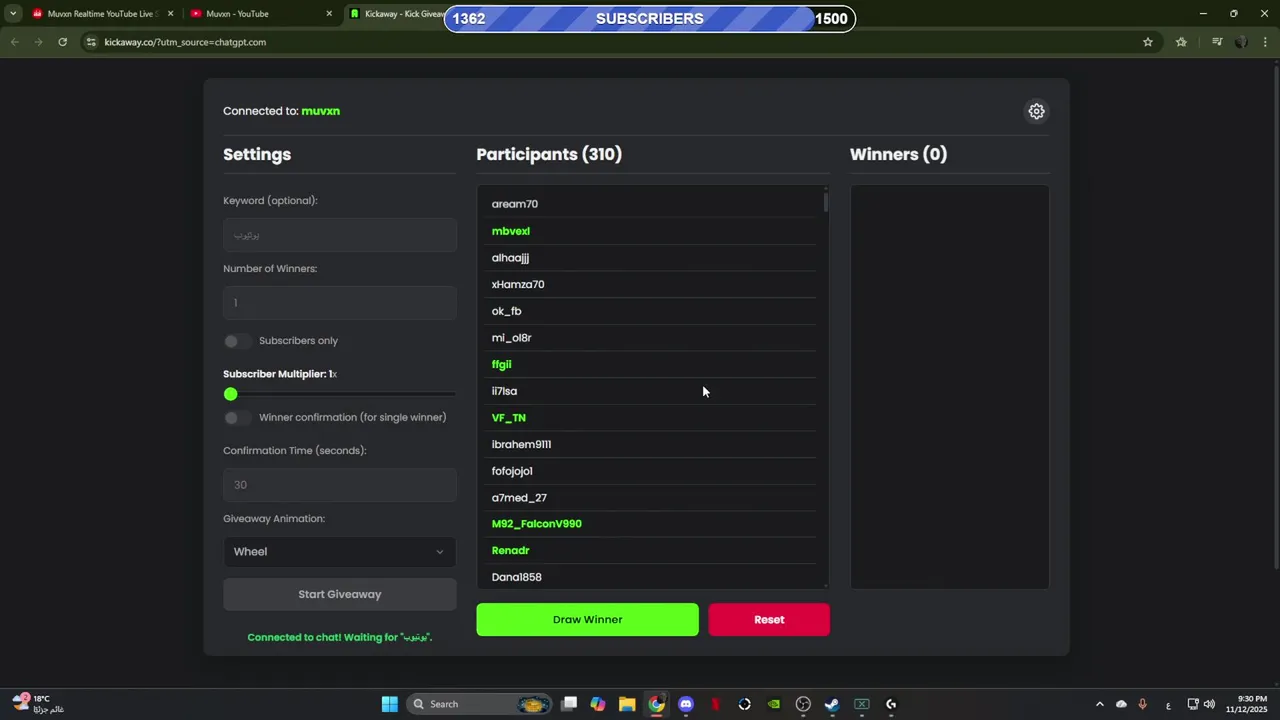The width and height of the screenshot is (1280, 720).
Task: Open the NVIDIA app in the taskbar
Action: tap(773, 704)
